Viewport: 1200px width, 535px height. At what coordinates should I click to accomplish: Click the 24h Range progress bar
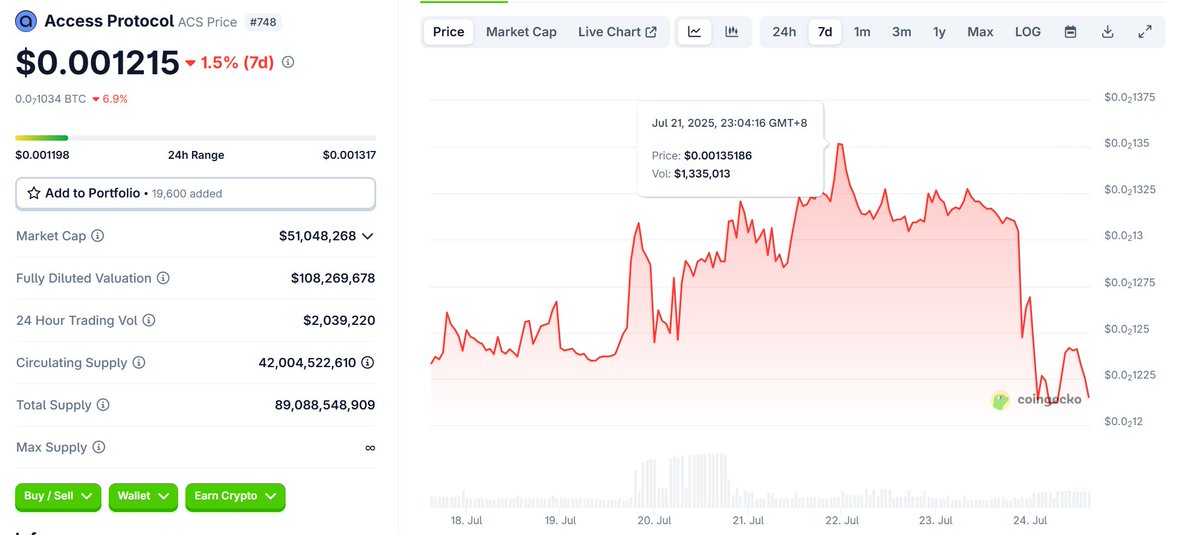coord(196,137)
